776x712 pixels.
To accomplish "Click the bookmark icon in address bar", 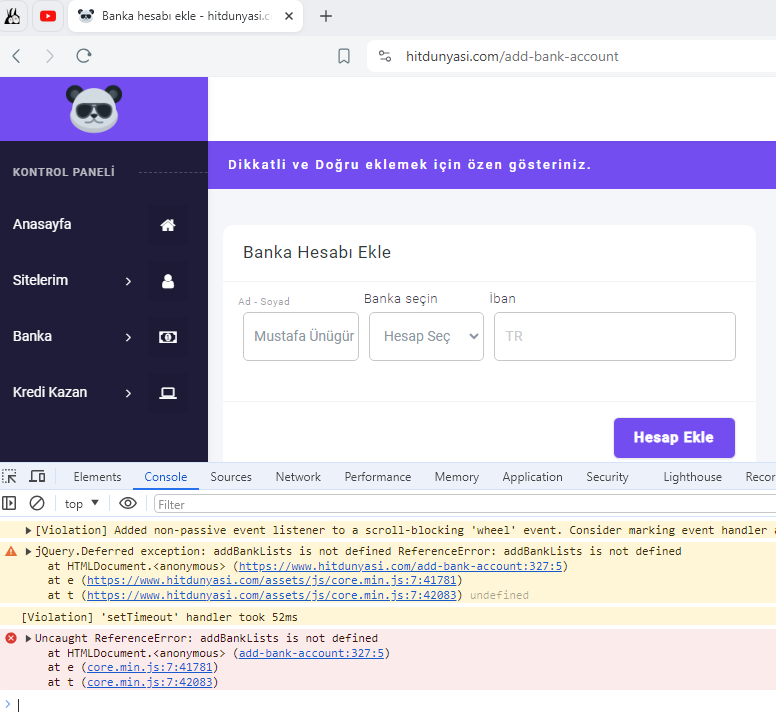I will [343, 56].
